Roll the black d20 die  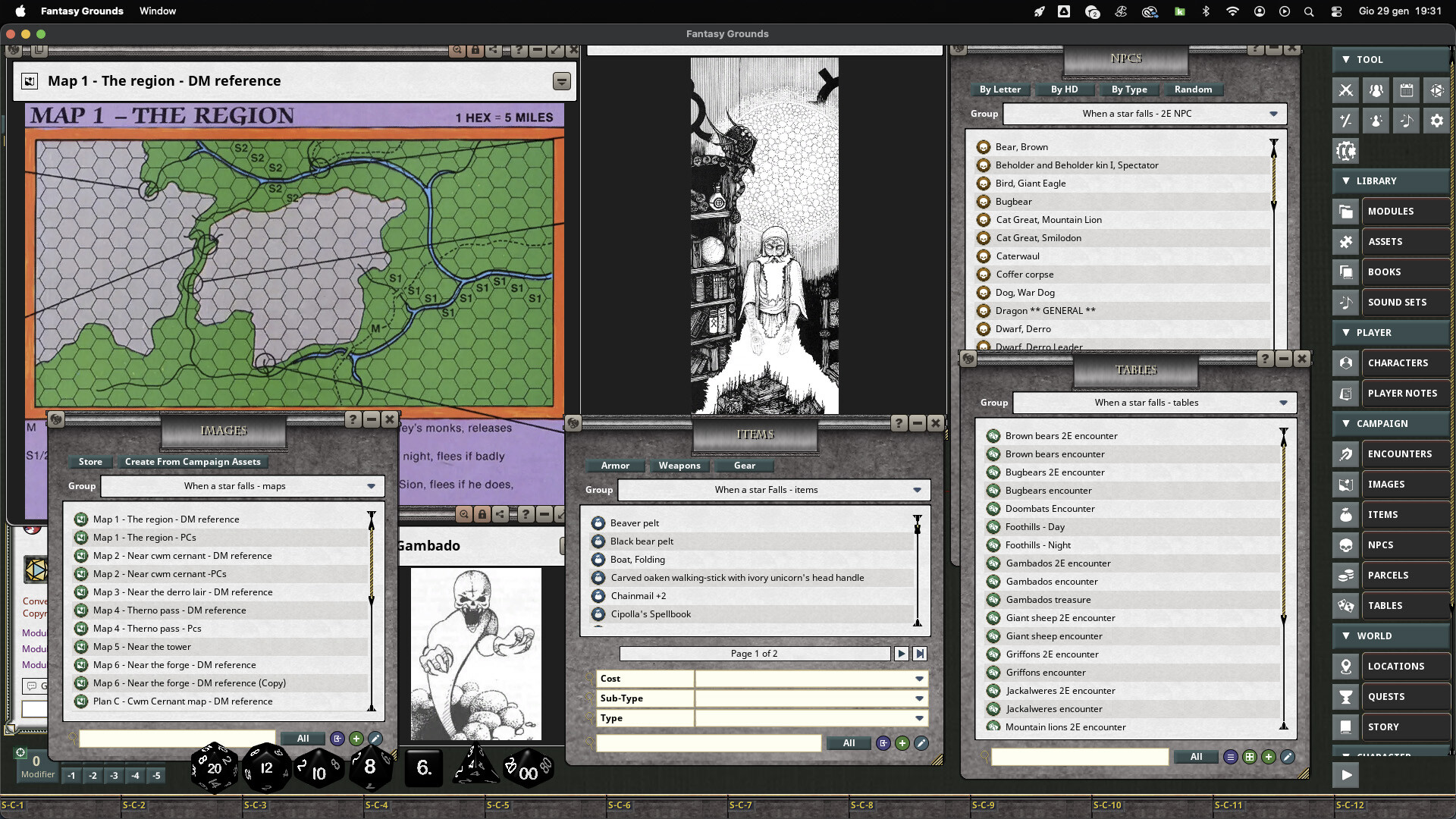214,767
